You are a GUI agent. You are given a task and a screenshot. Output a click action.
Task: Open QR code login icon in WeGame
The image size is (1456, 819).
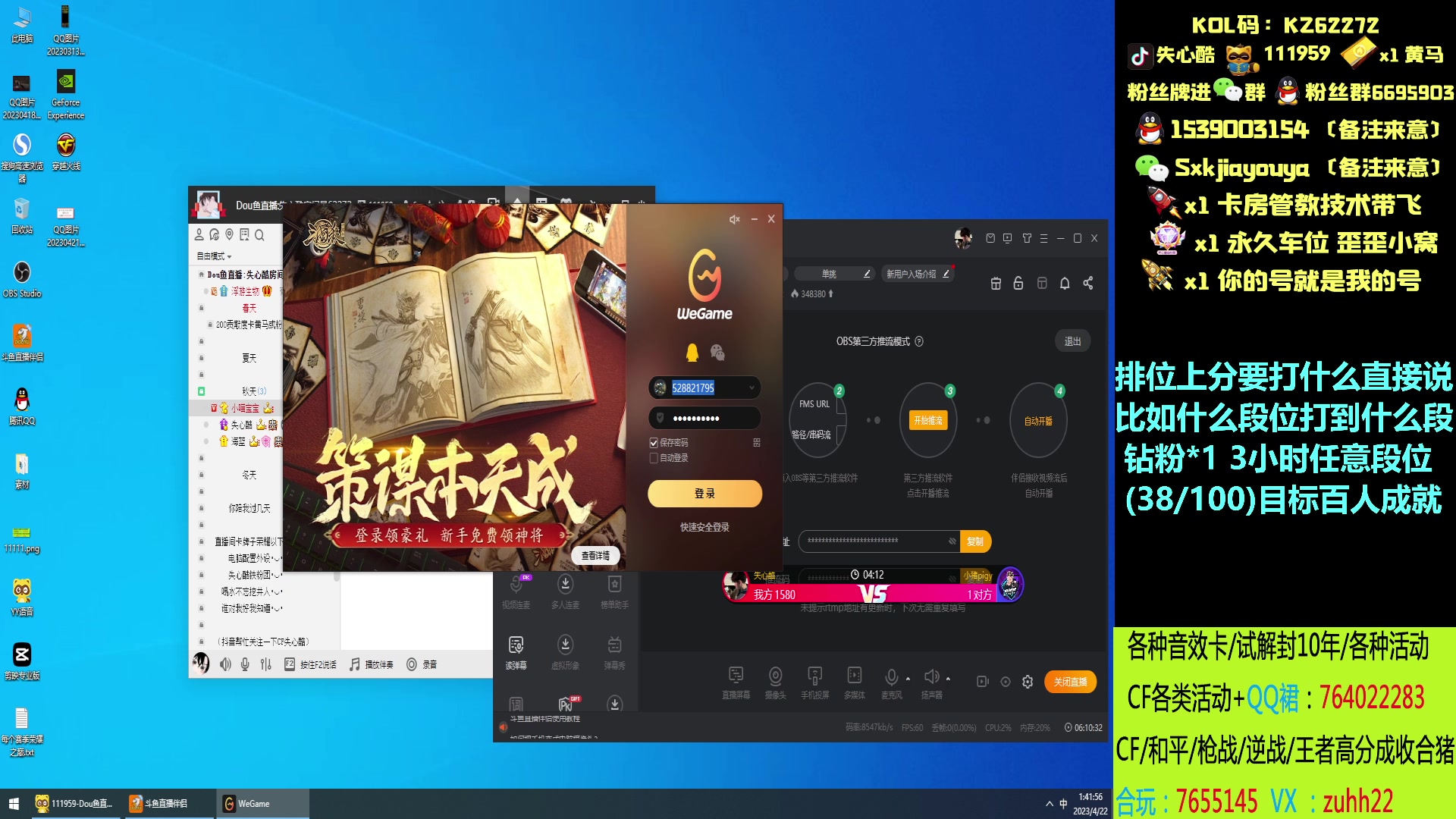pyautogui.click(x=756, y=443)
